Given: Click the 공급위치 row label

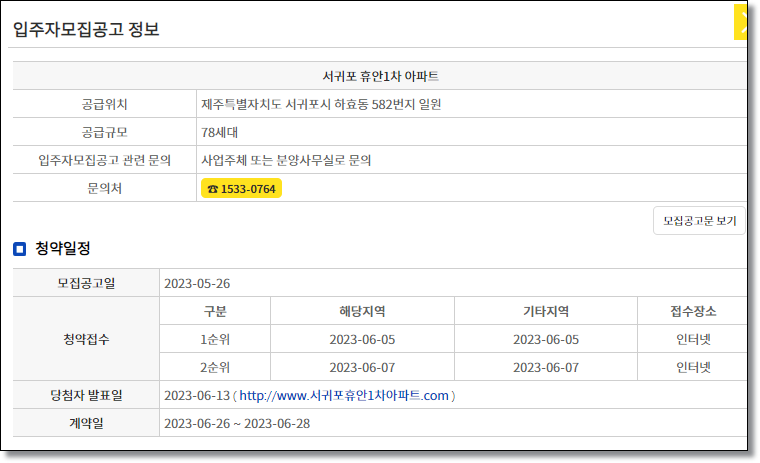Looking at the screenshot, I should pos(104,104).
